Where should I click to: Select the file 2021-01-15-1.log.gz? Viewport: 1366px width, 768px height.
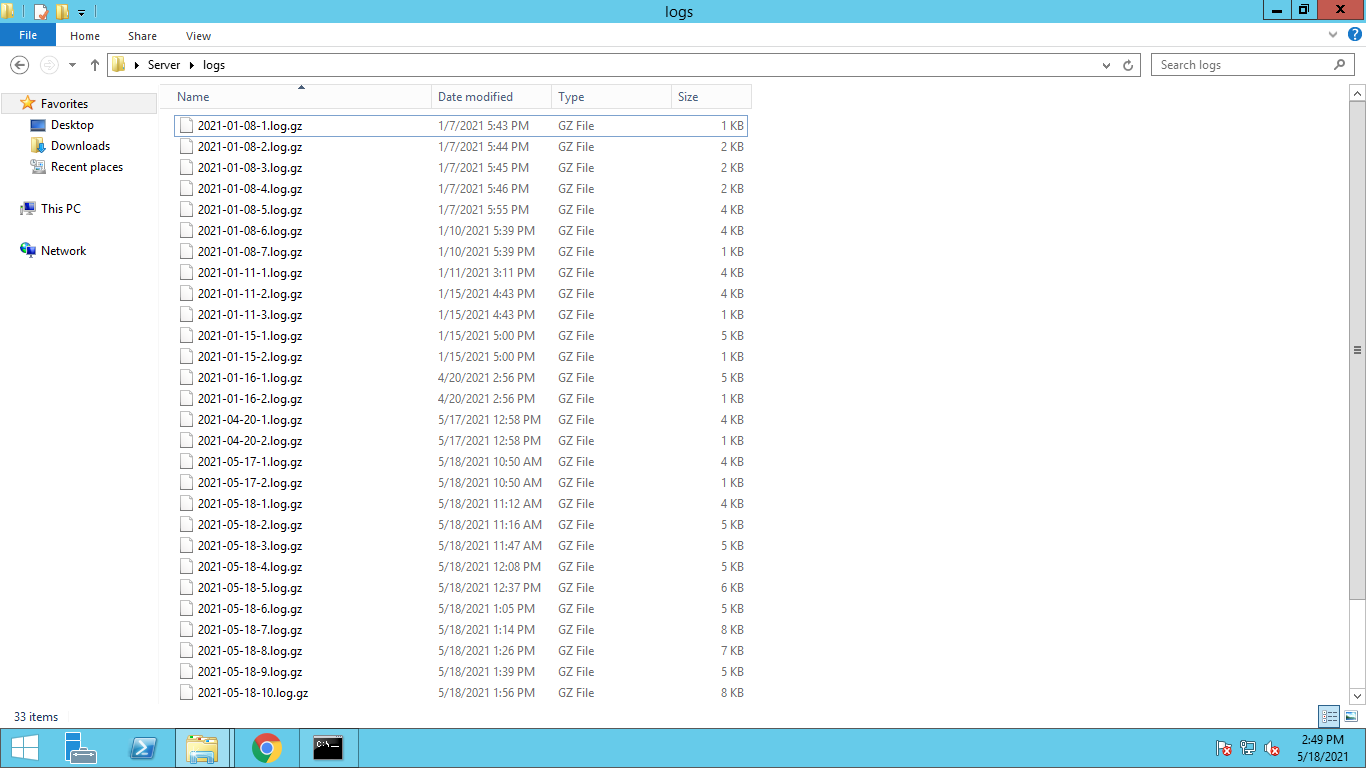point(461,336)
